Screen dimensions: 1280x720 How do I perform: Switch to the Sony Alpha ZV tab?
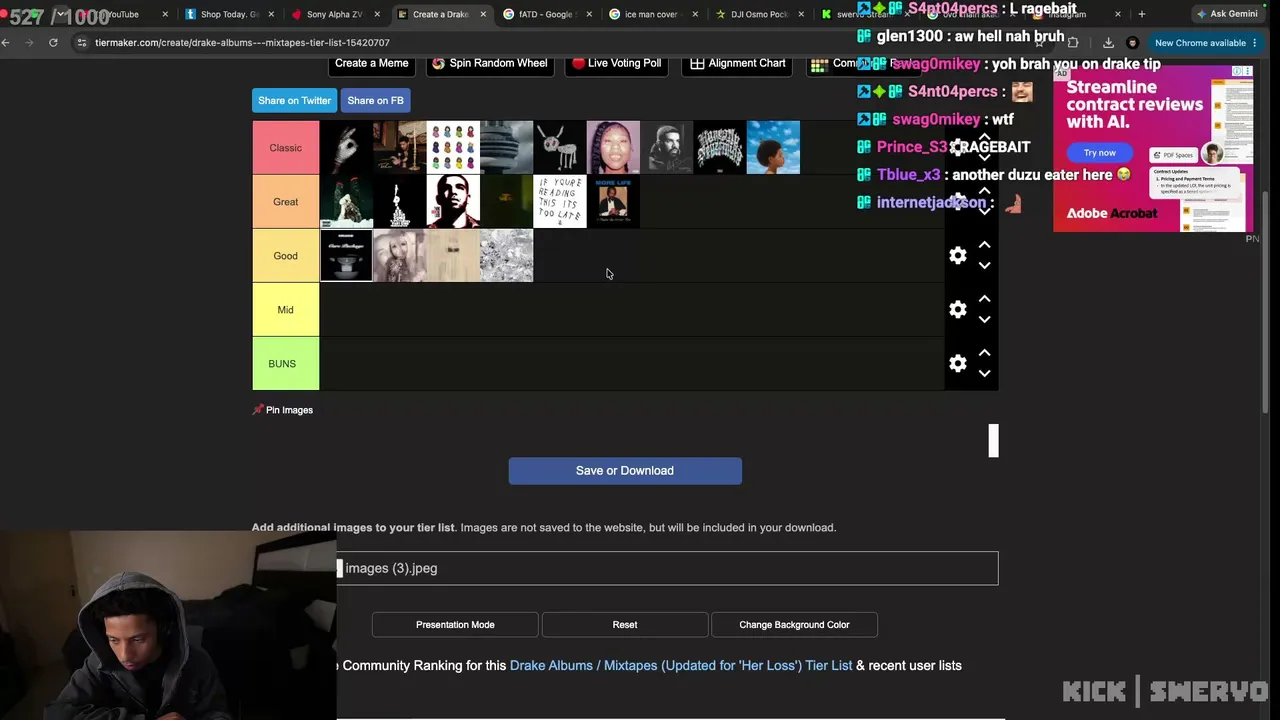click(x=334, y=15)
